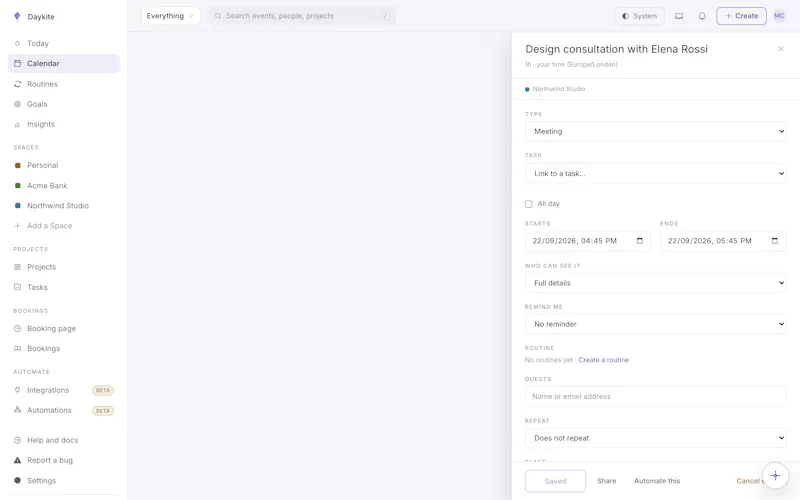The image size is (800, 500).
Task: Select the Acme Bank space
Action: 64,186
